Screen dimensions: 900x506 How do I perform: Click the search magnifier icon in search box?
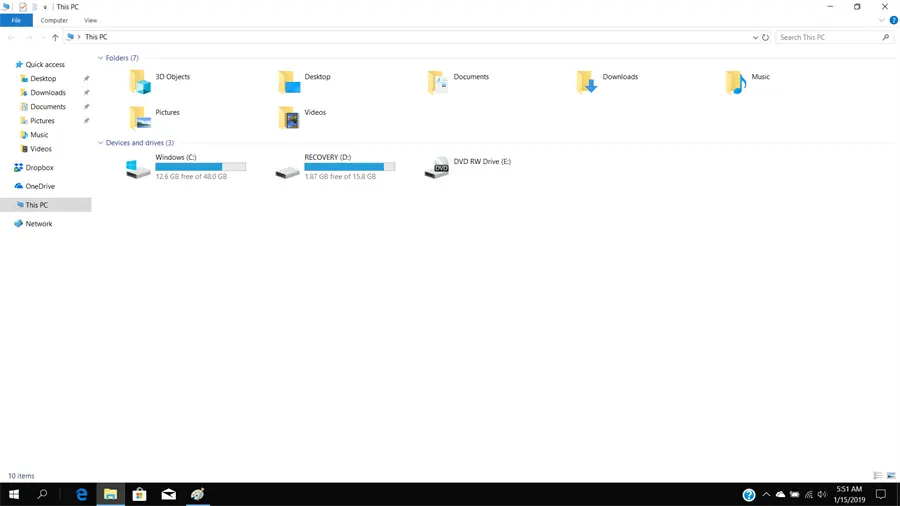pyautogui.click(x=886, y=37)
